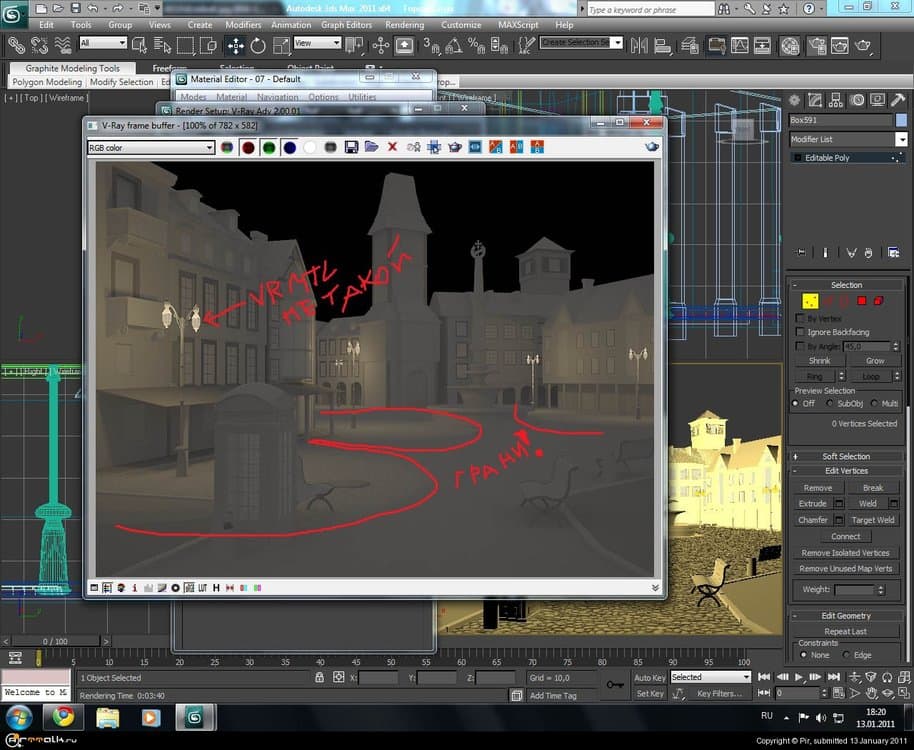Activate Polygon sub-object selection mode
The height and width of the screenshot is (750, 914).
(x=862, y=301)
